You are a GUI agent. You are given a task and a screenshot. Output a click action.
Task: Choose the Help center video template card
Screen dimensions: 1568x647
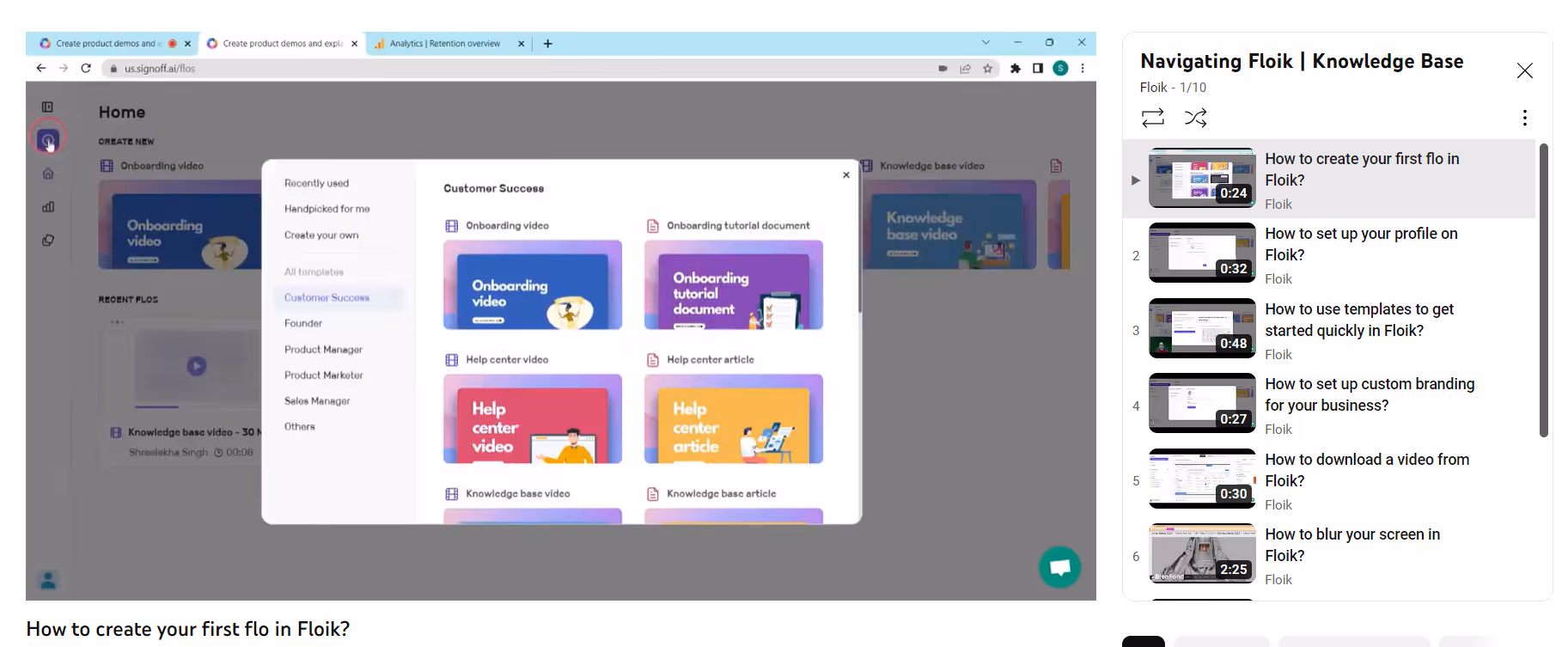pyautogui.click(x=533, y=418)
